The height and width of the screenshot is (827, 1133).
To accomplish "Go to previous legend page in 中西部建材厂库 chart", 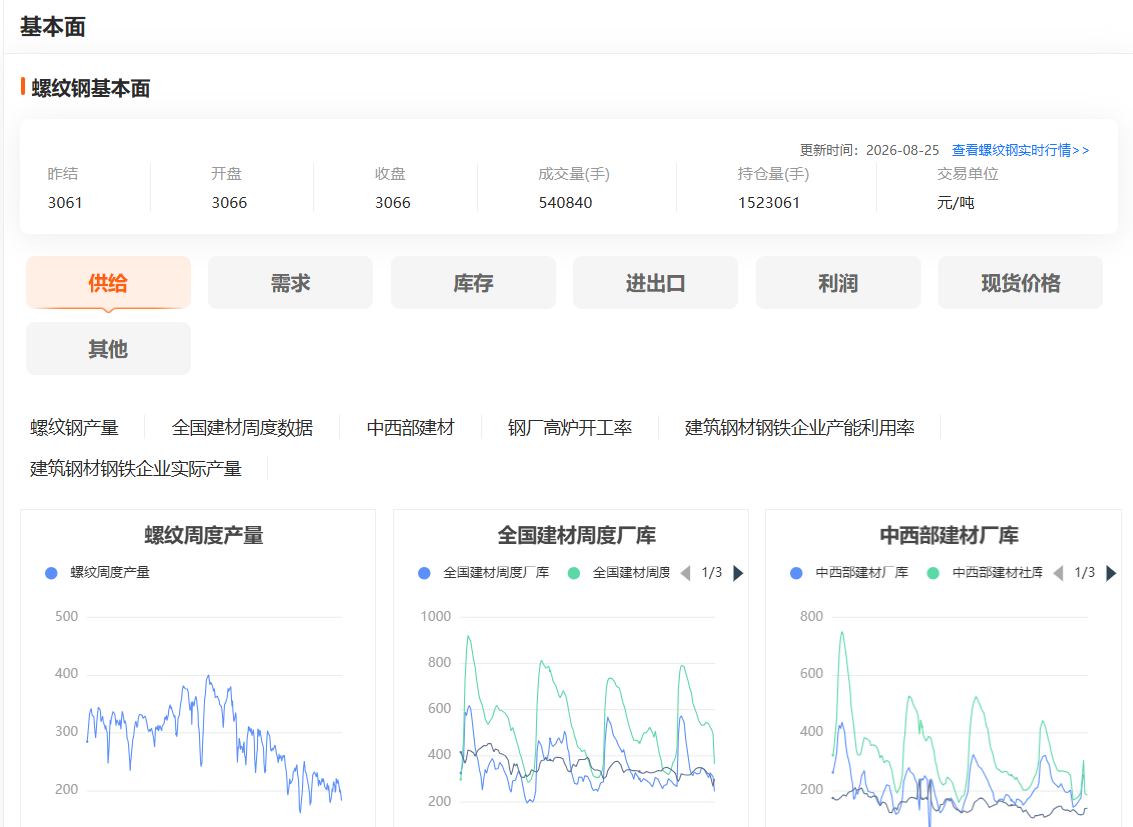I will coord(1059,573).
